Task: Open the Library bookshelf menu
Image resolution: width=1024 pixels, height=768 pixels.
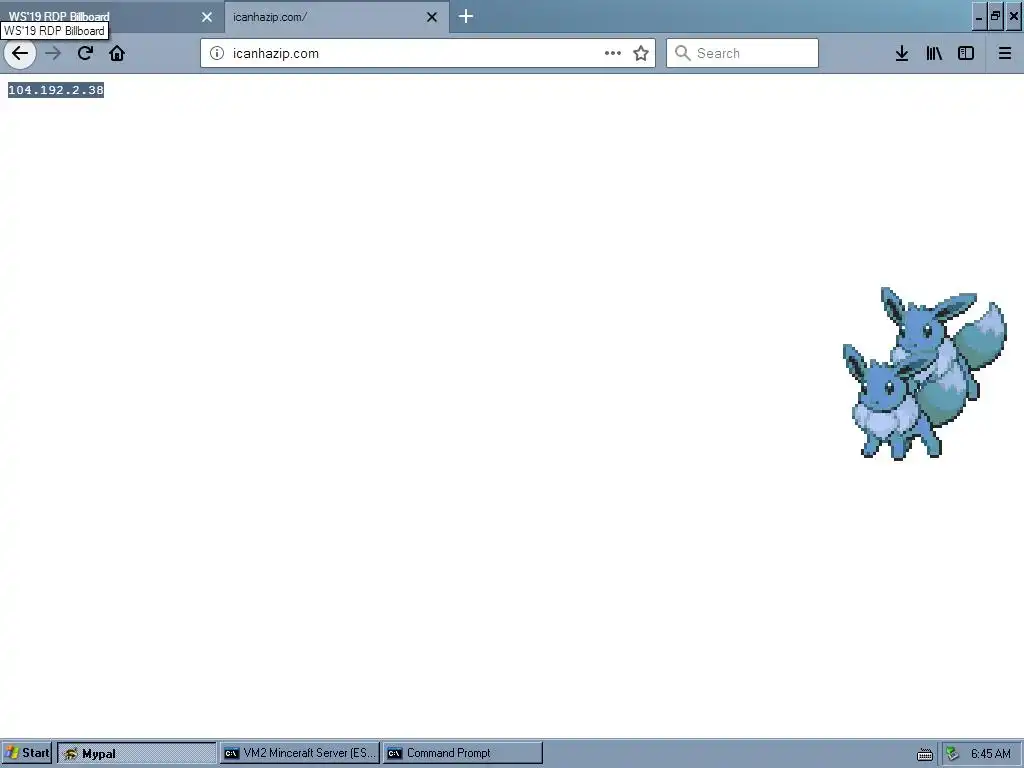Action: pos(934,54)
